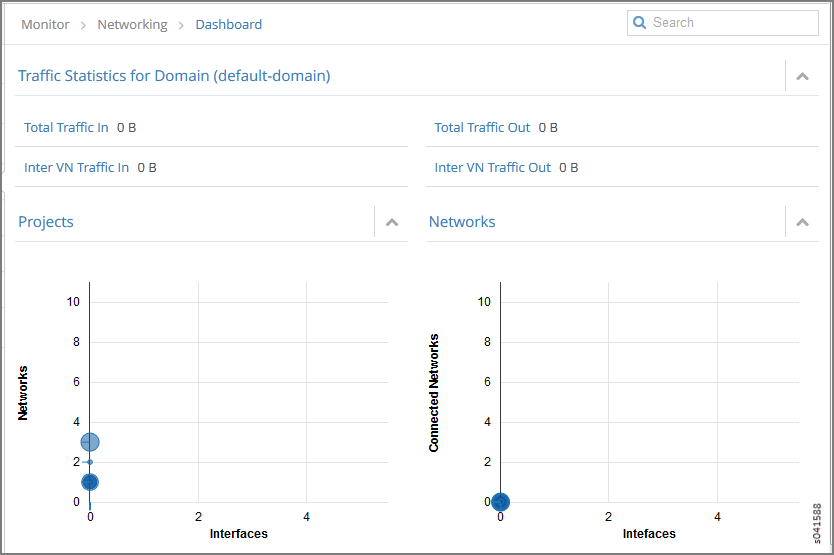Viewport: 834px width, 555px height.
Task: Open Networking in the breadcrumb
Action: coord(132,24)
